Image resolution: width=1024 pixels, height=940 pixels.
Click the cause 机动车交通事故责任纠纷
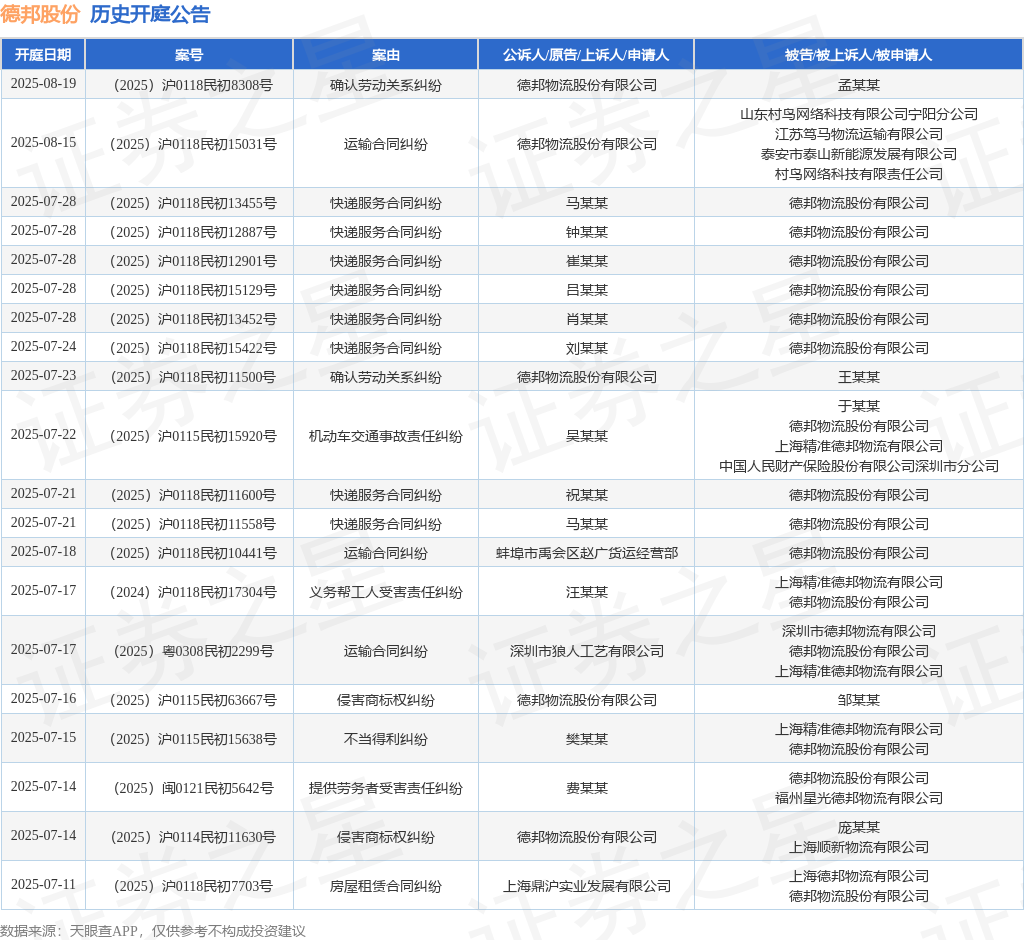[x=386, y=436]
